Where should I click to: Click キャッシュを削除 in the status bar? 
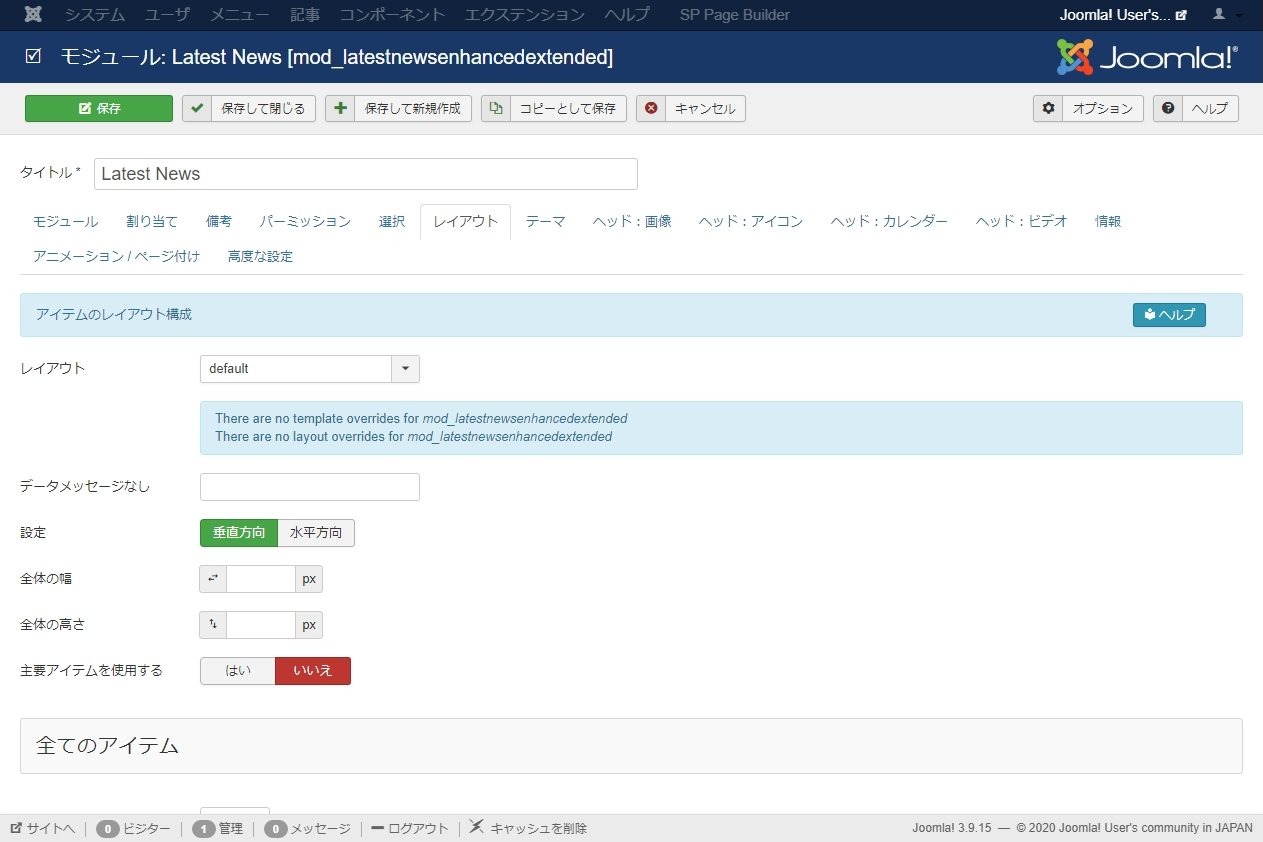click(x=528, y=828)
